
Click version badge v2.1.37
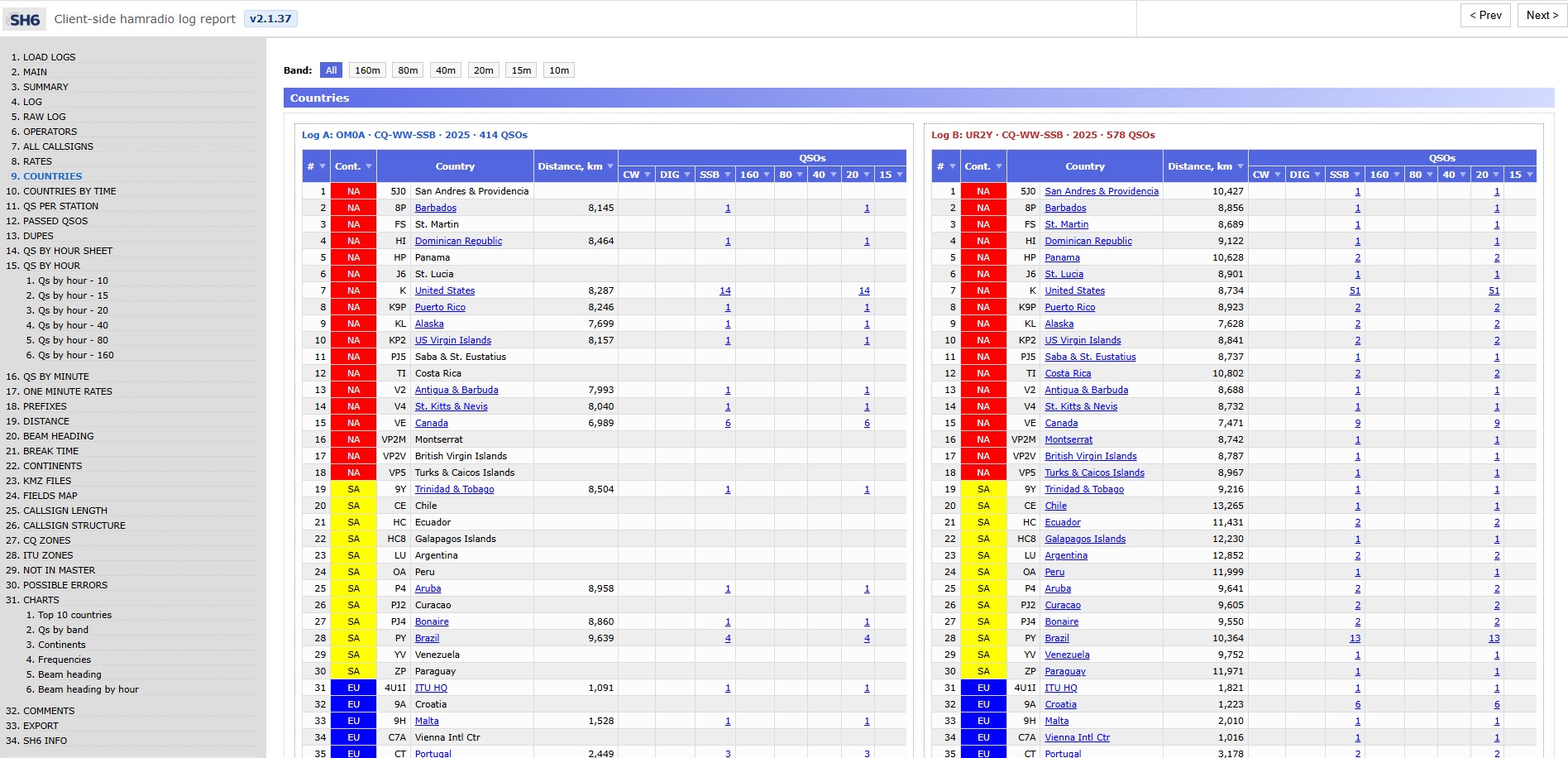[x=270, y=18]
